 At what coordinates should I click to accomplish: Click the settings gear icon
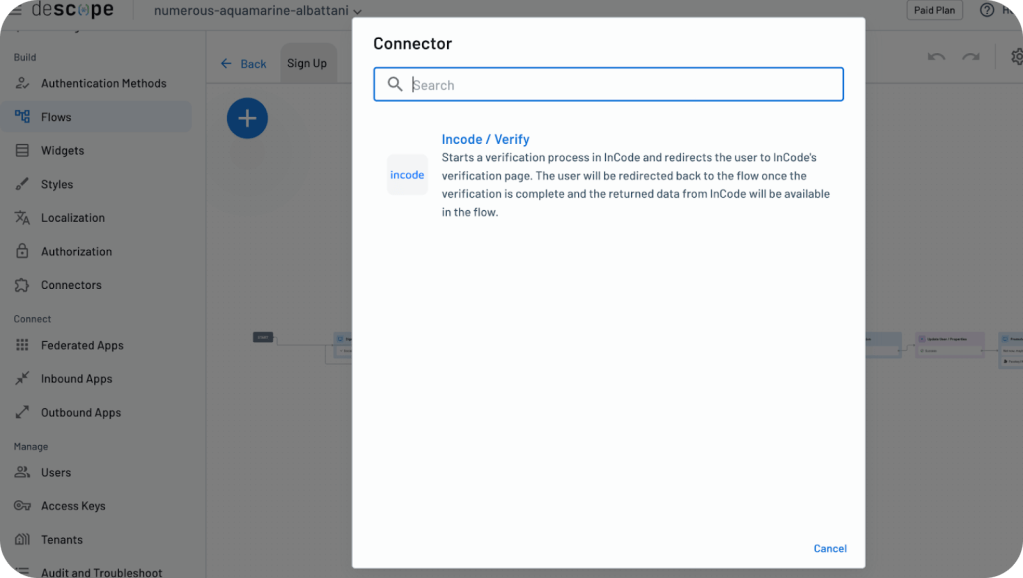(1016, 57)
